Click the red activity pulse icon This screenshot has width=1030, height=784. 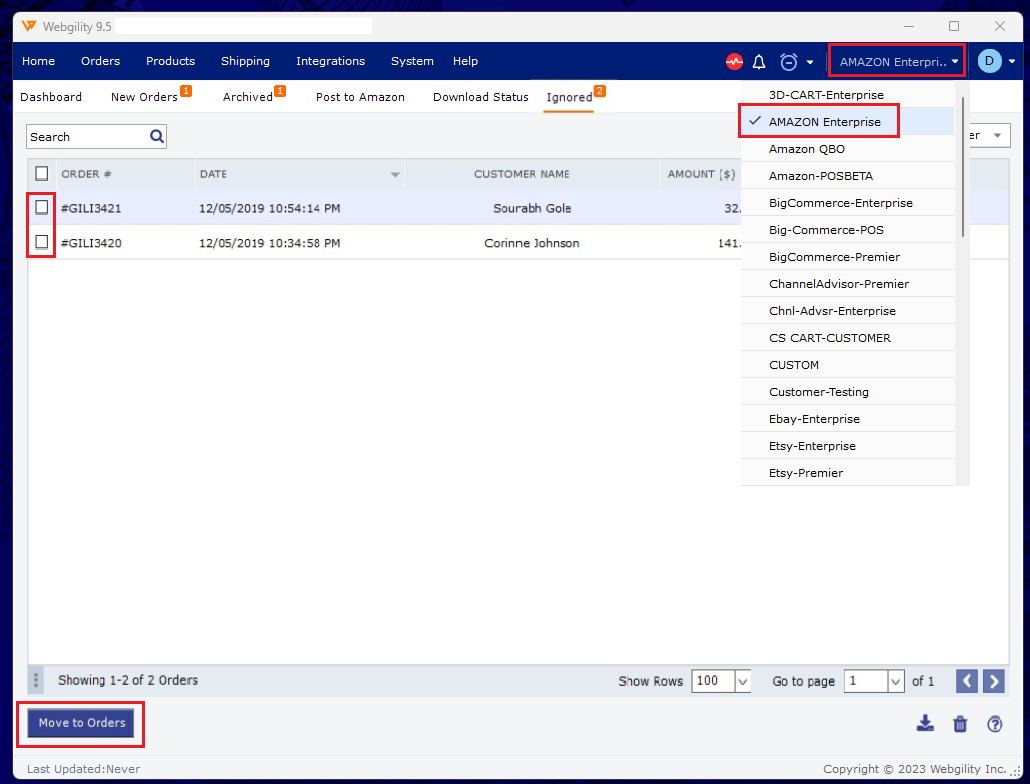pyautogui.click(x=734, y=62)
